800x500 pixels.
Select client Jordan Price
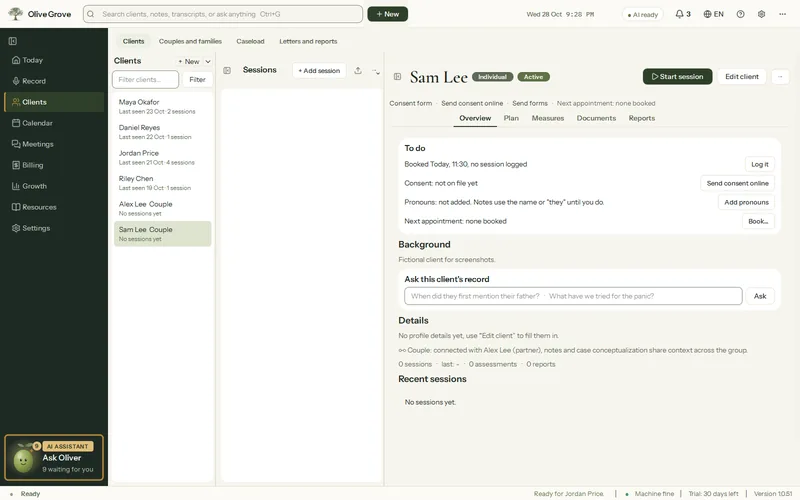pyautogui.click(x=162, y=157)
